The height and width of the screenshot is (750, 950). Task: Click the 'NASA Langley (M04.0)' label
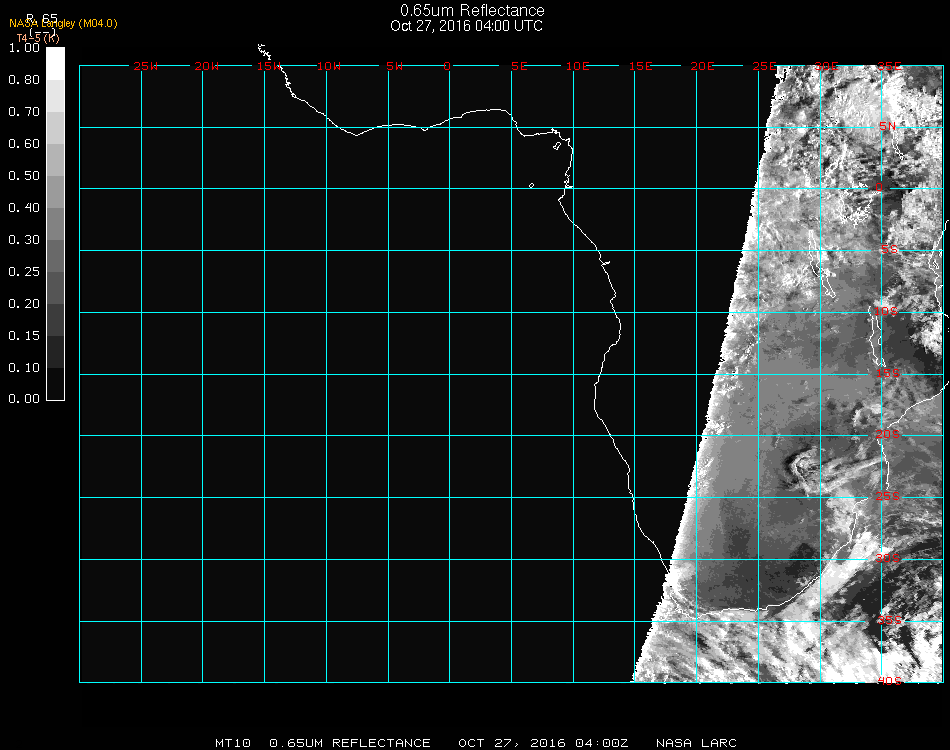point(63,24)
